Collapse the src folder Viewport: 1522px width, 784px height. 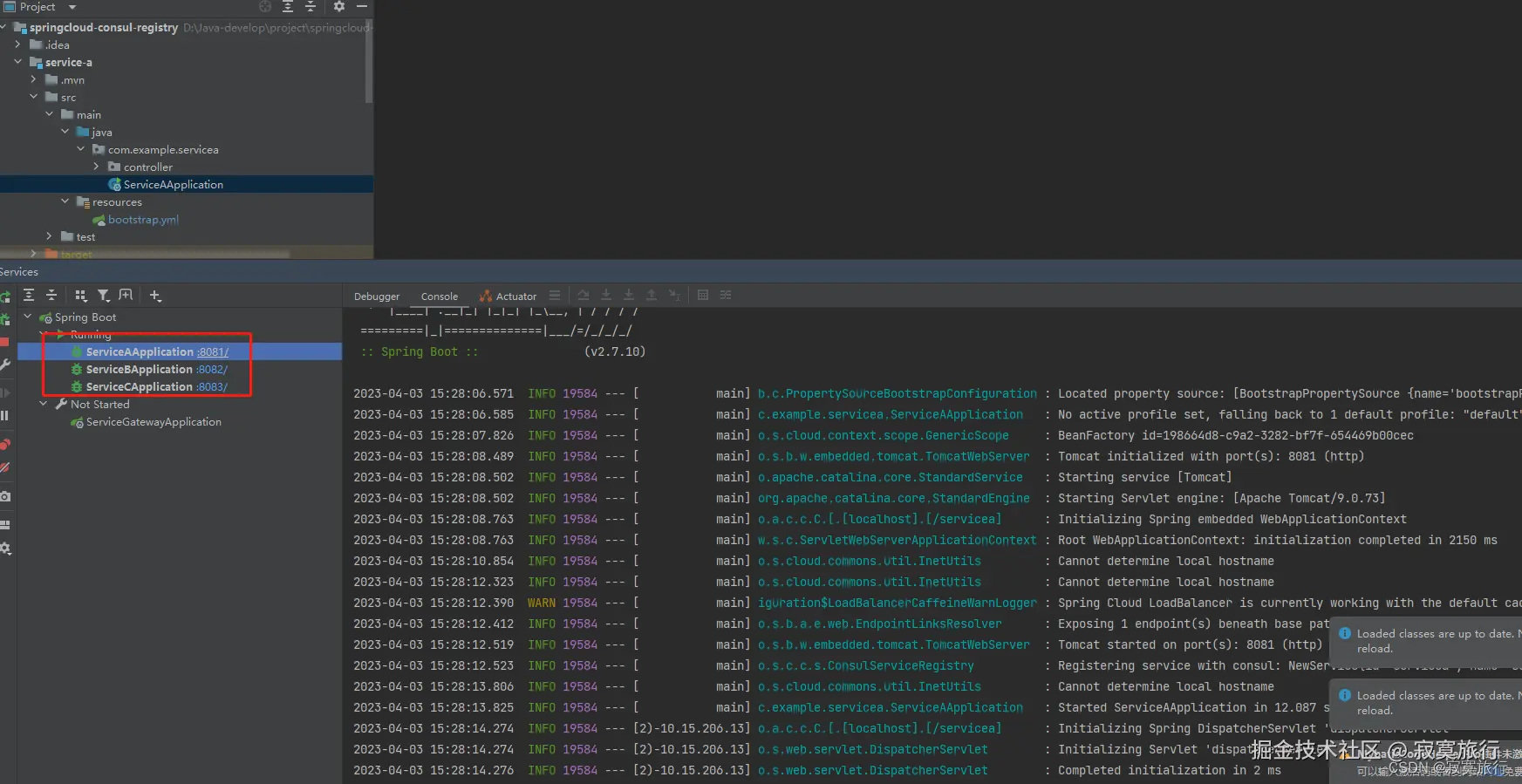[x=34, y=97]
